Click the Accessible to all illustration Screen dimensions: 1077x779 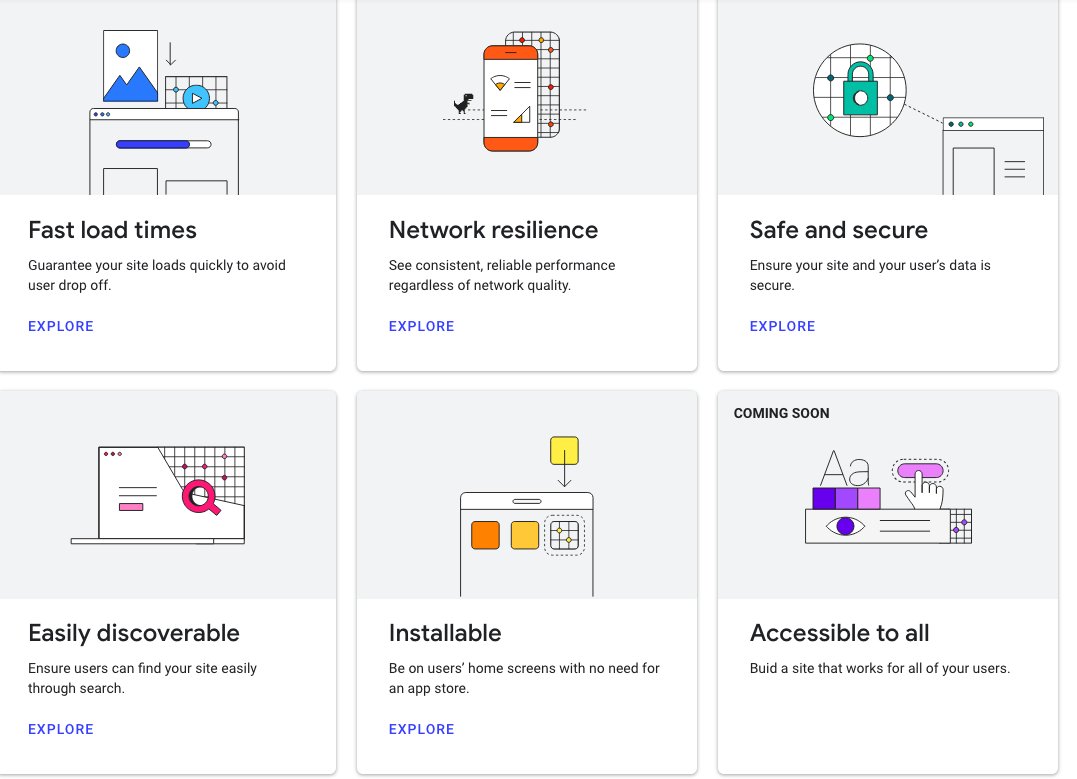[x=888, y=496]
